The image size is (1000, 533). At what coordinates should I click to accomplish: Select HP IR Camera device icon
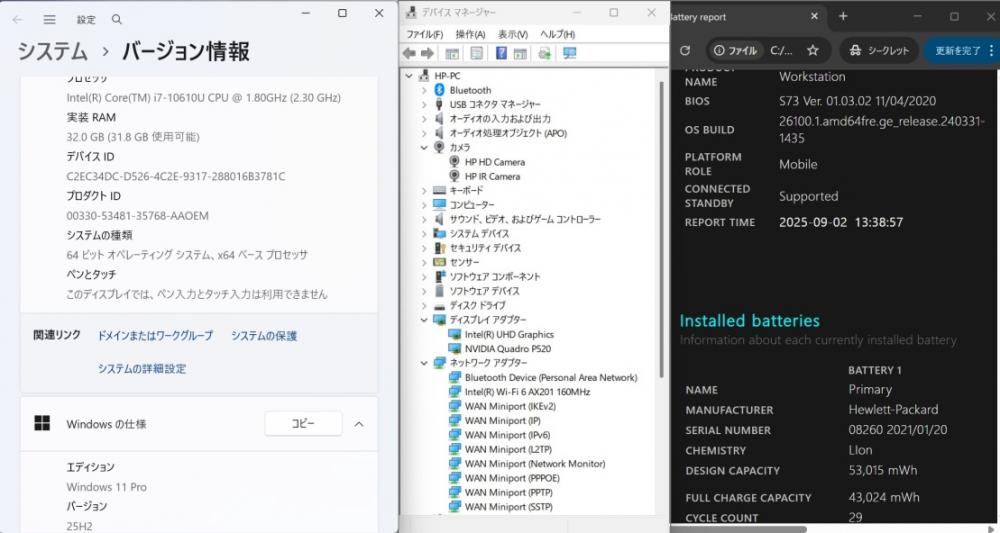tap(455, 177)
